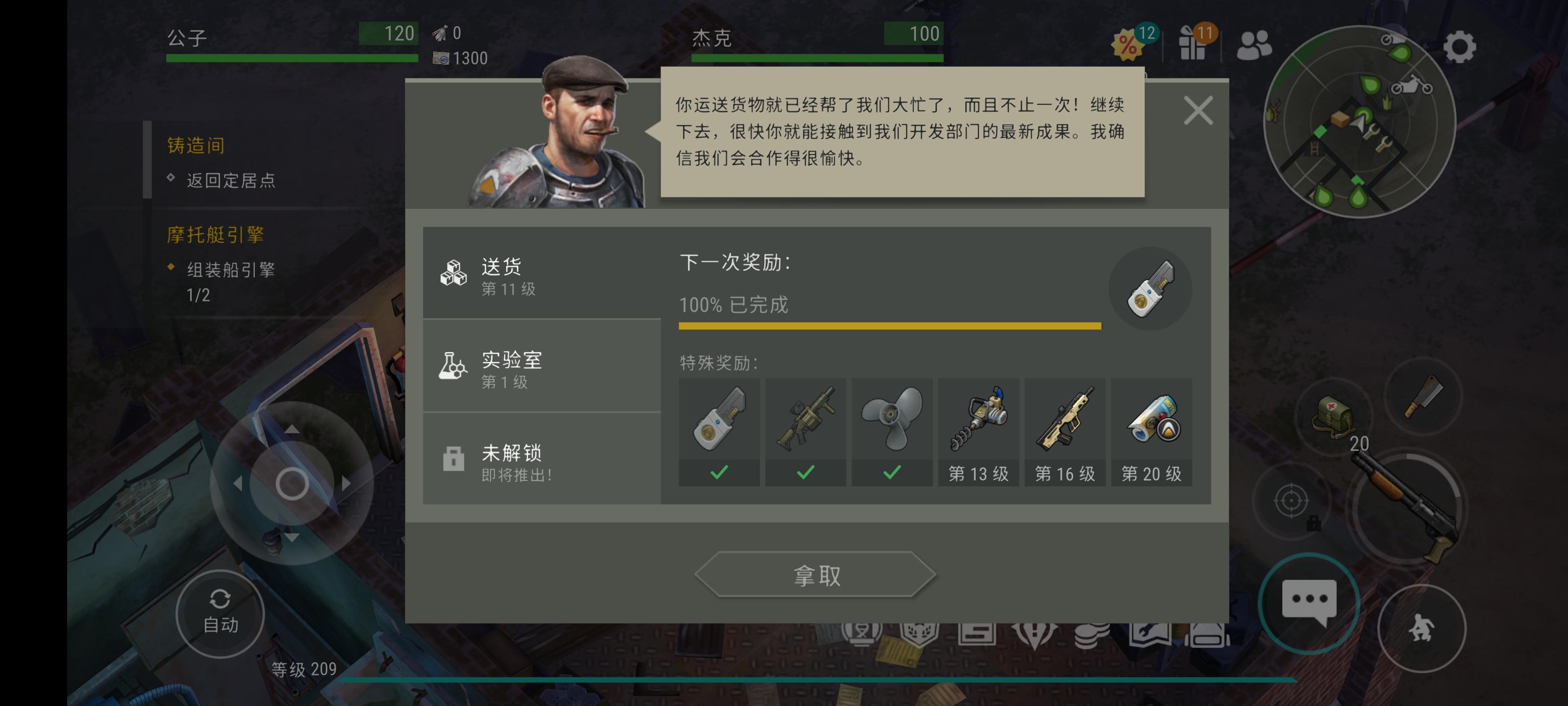
Task: Open the circular minimap
Action: click(1359, 121)
